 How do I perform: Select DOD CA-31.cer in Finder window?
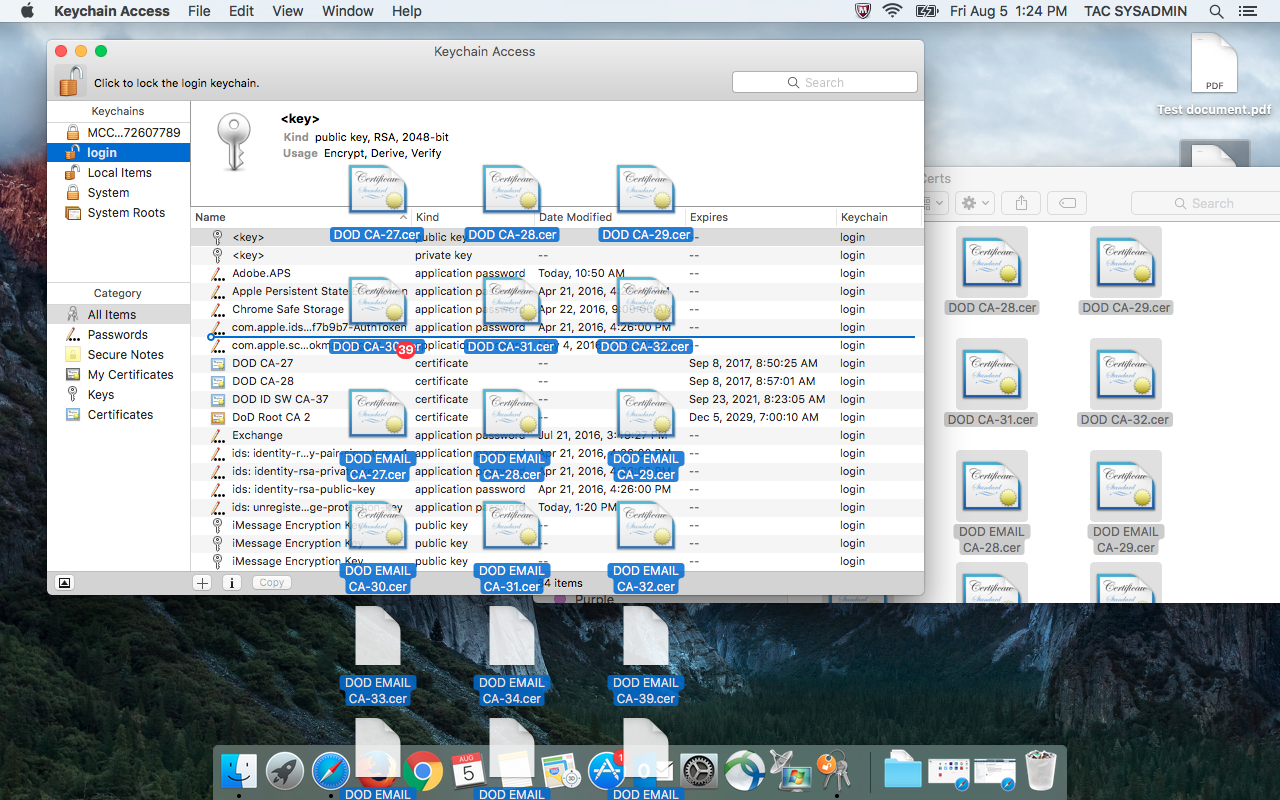991,384
